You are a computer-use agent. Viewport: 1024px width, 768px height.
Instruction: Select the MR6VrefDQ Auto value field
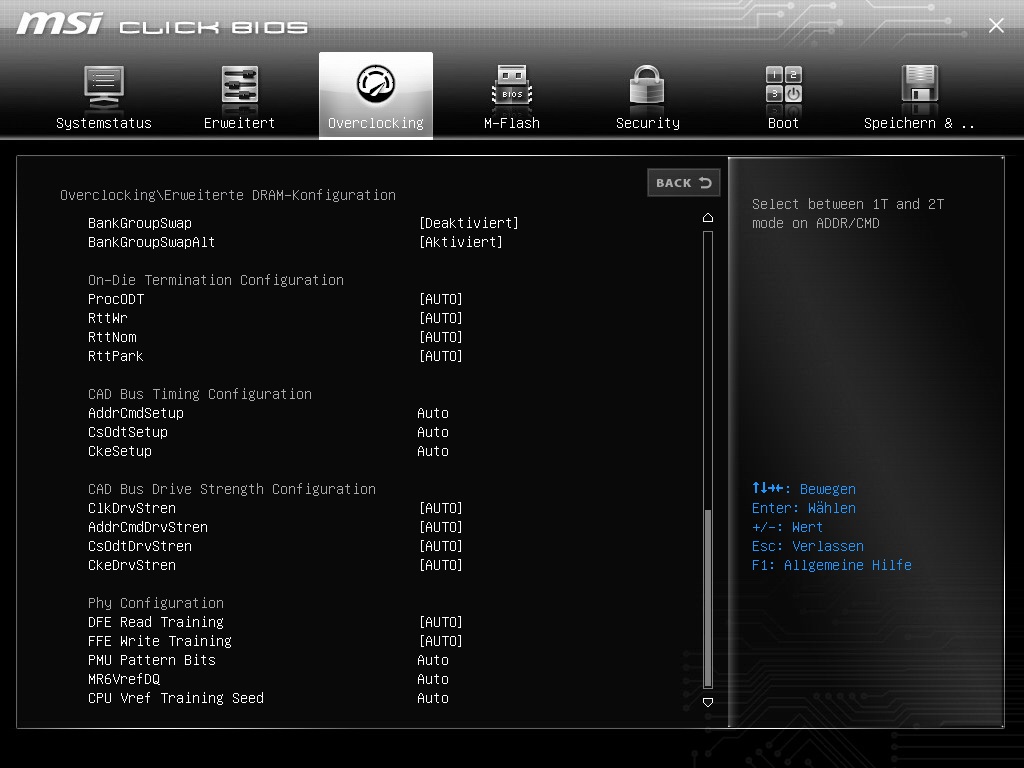coord(433,679)
